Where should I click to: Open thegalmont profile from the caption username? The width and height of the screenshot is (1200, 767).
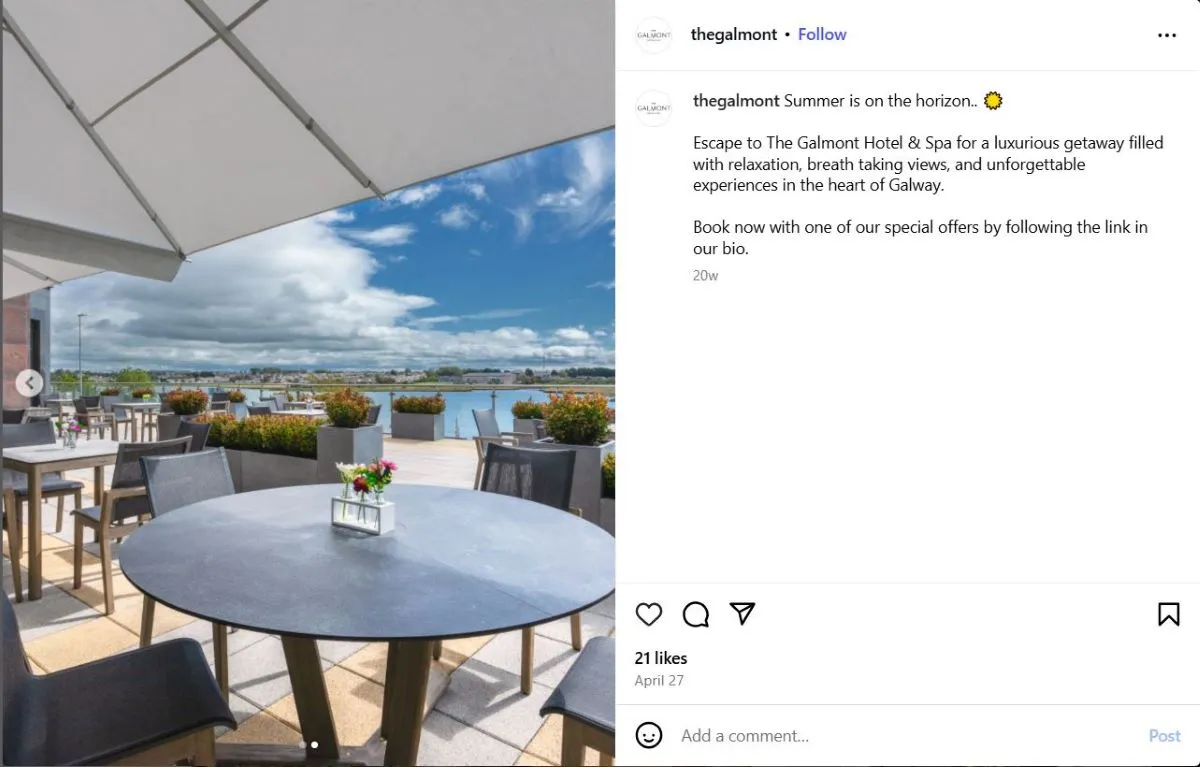[736, 101]
